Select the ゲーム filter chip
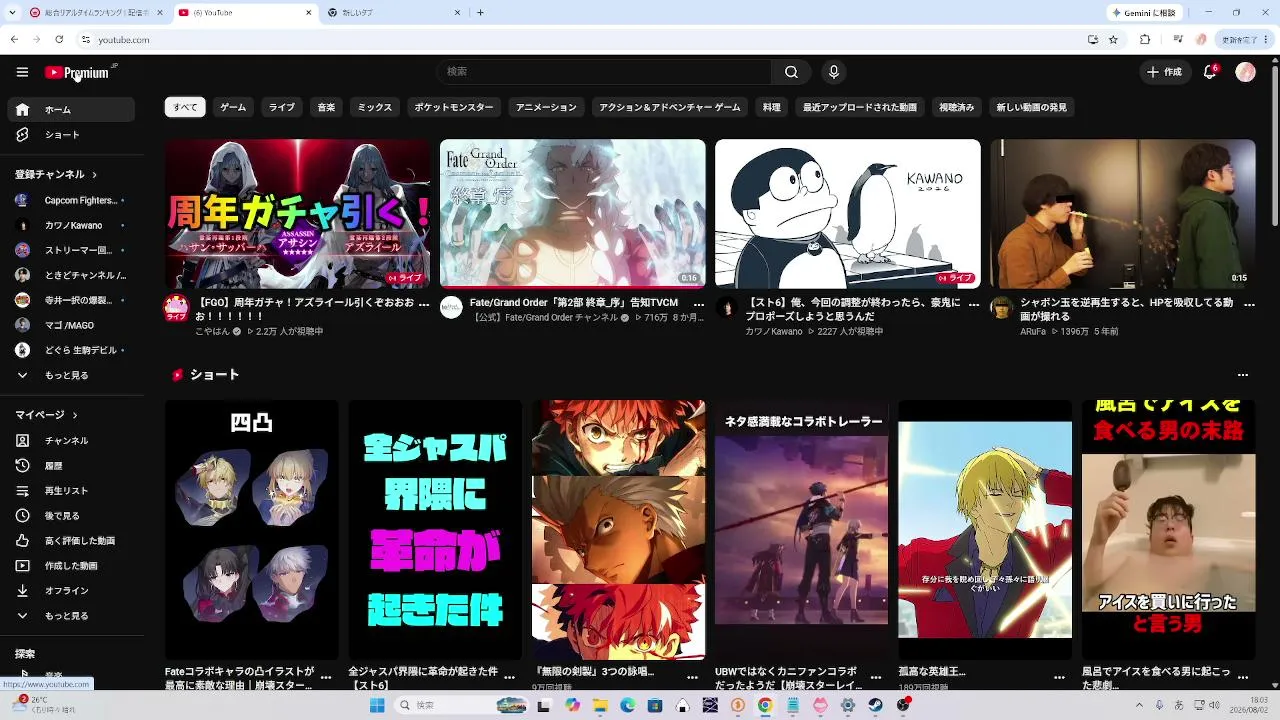This screenshot has width=1280, height=720. pos(233,107)
